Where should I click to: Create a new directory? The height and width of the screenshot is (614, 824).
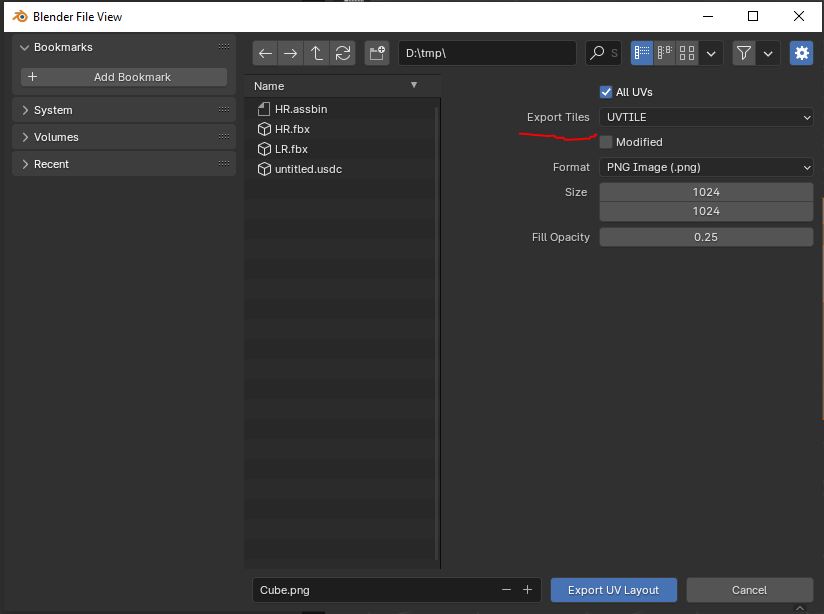point(377,53)
